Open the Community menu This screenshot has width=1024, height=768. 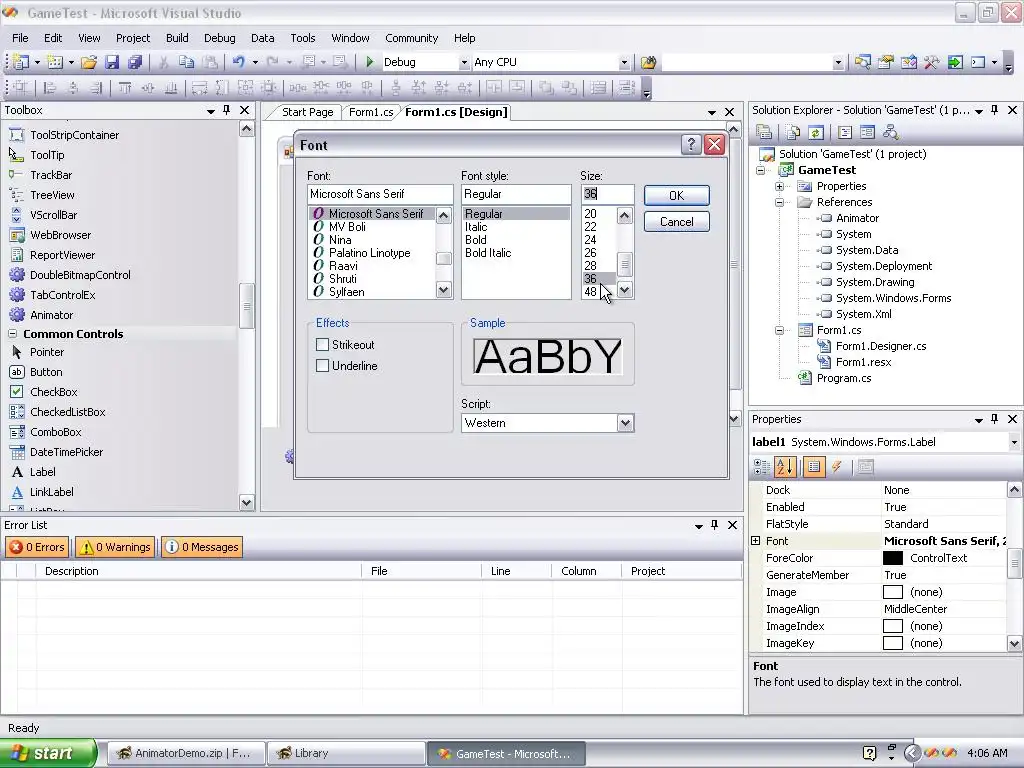(x=411, y=38)
